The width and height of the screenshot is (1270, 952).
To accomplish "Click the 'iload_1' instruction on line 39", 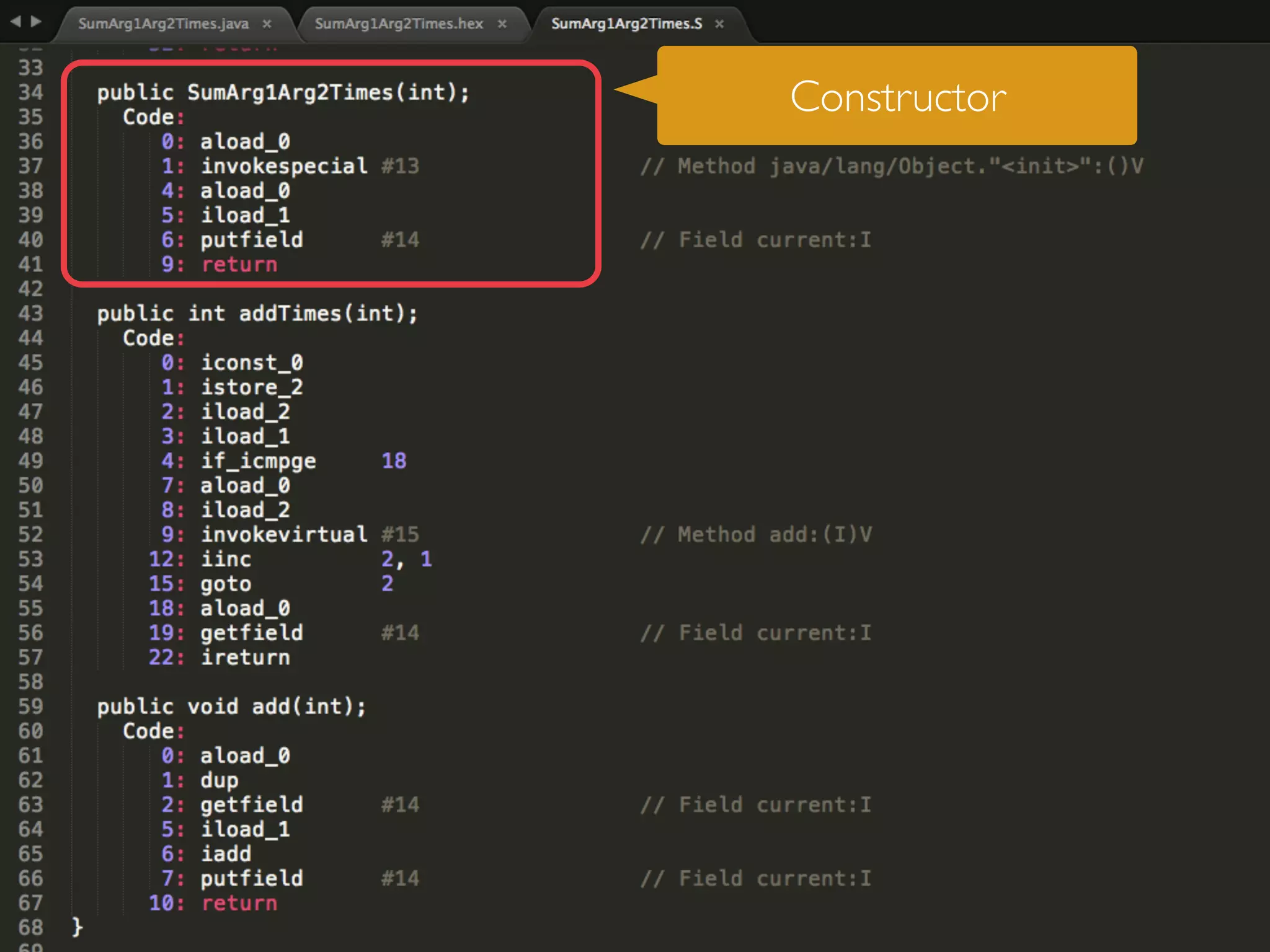I will 245,216.
